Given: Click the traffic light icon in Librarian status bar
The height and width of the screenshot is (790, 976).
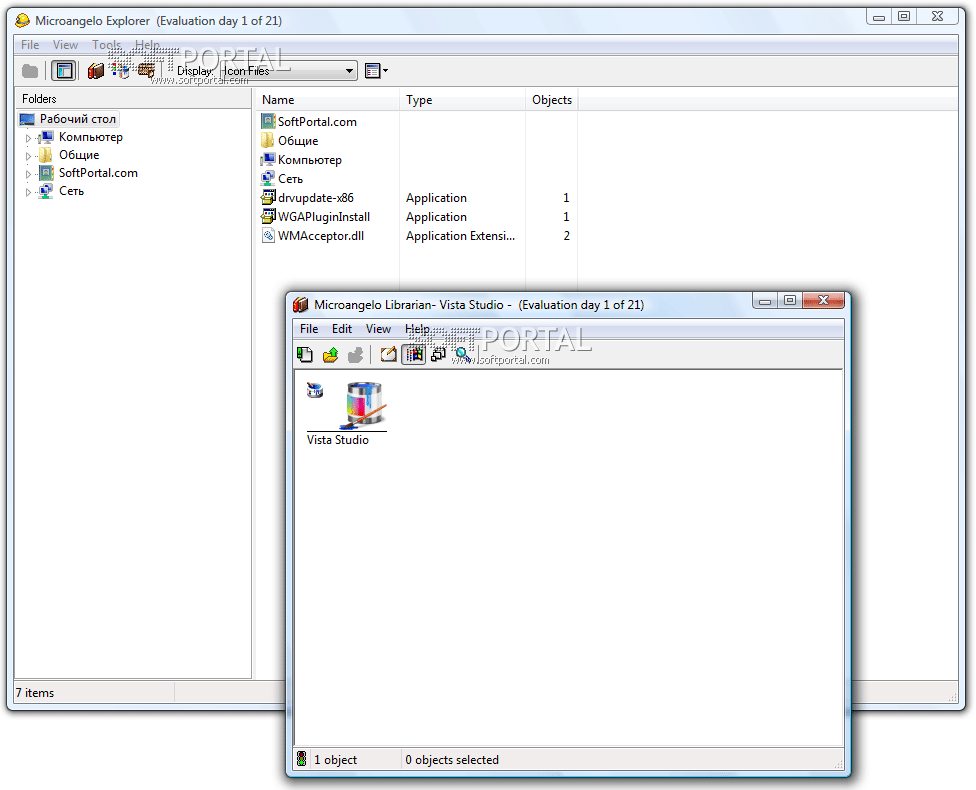Looking at the screenshot, I should click(302, 759).
